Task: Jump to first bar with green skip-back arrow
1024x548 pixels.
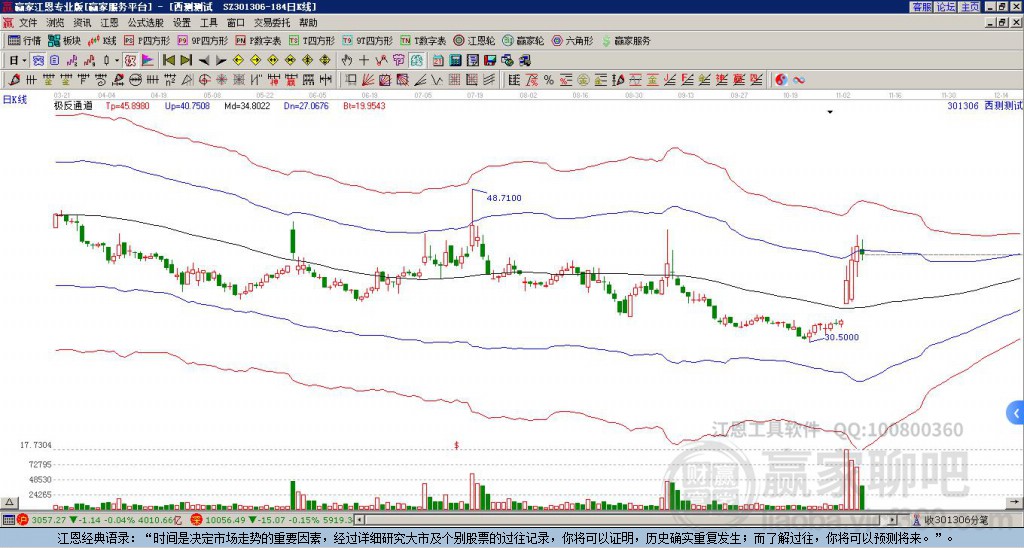Action: pyautogui.click(x=168, y=61)
